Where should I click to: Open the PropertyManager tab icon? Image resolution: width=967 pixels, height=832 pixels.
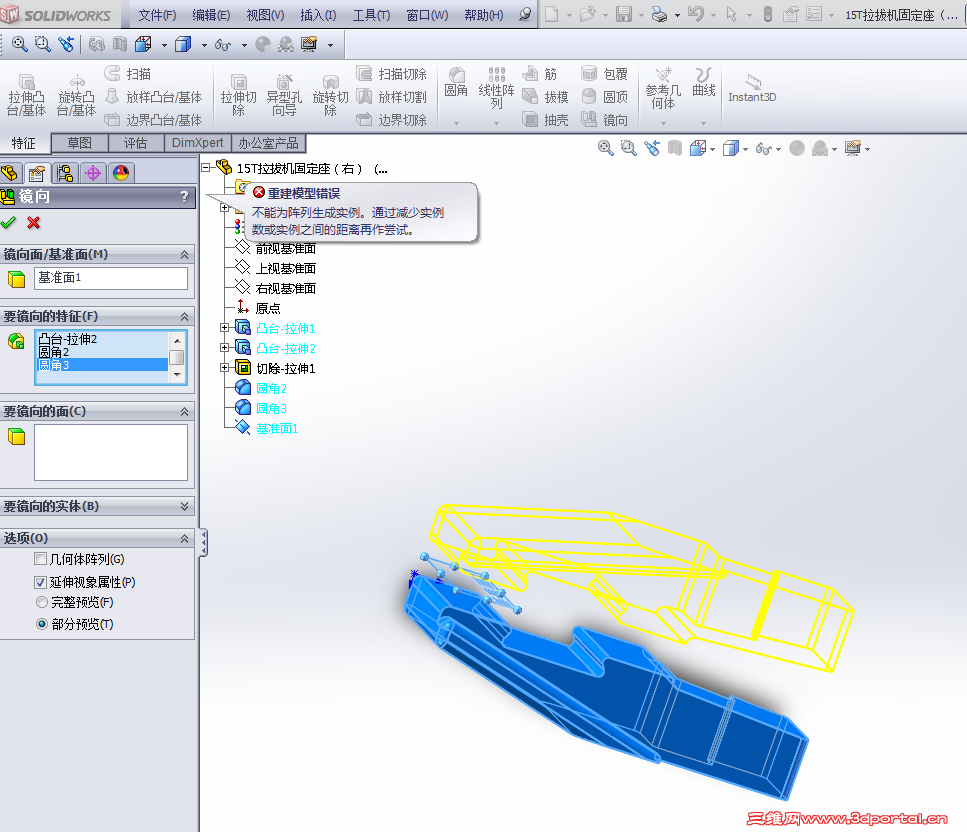(37, 173)
